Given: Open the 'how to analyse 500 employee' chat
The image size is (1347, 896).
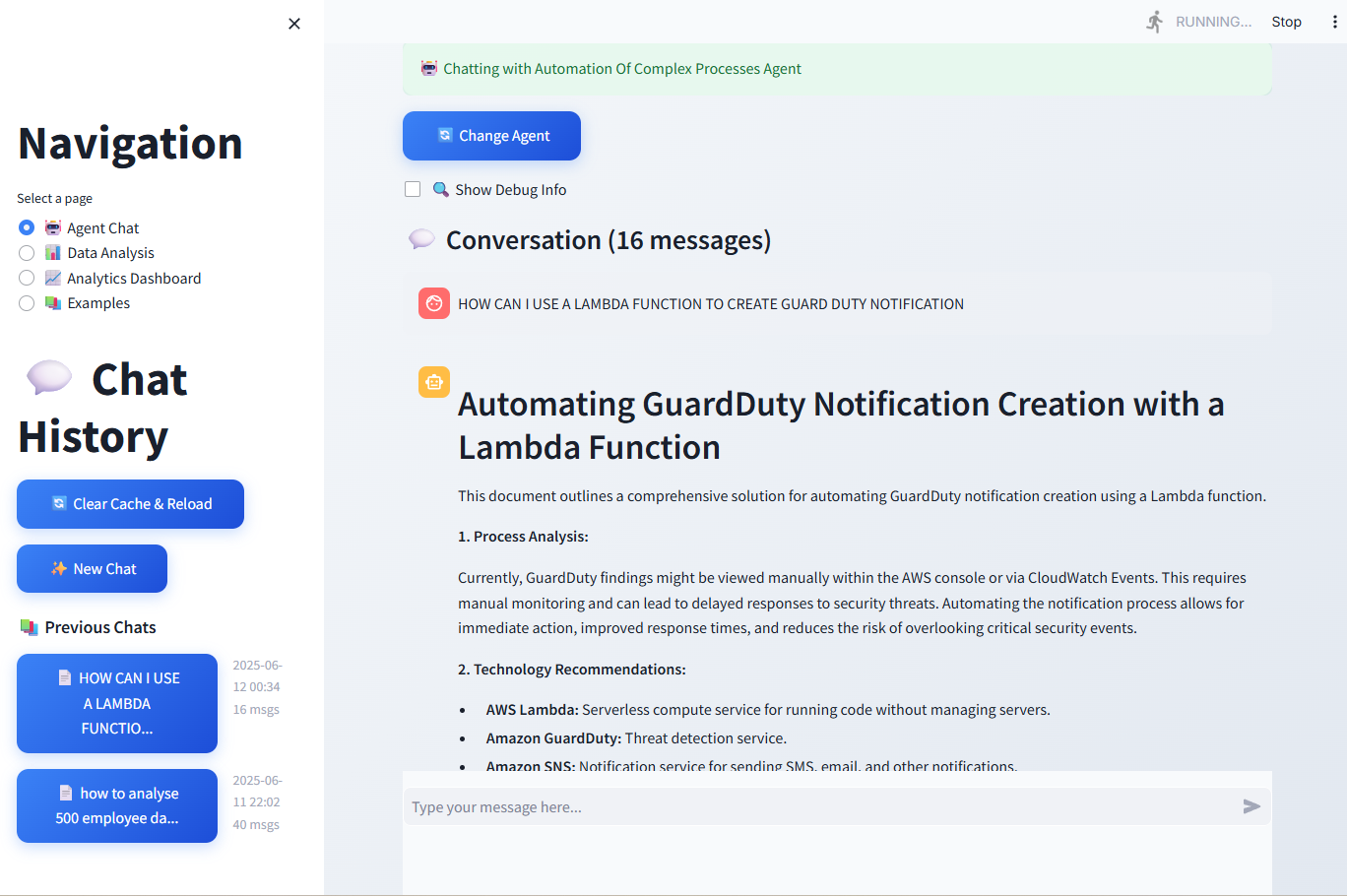Looking at the screenshot, I should pyautogui.click(x=117, y=805).
